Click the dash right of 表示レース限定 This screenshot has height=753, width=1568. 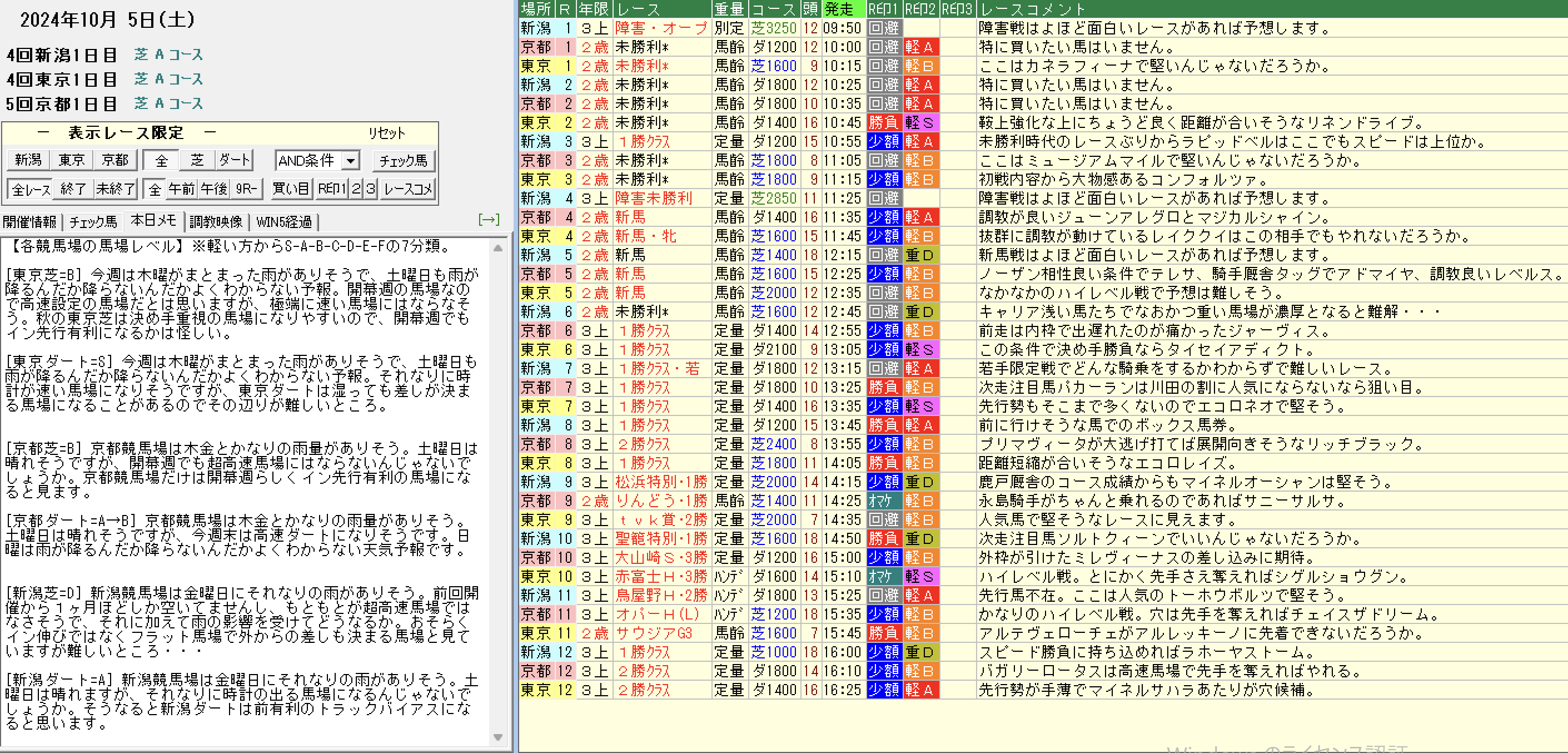pos(210,132)
